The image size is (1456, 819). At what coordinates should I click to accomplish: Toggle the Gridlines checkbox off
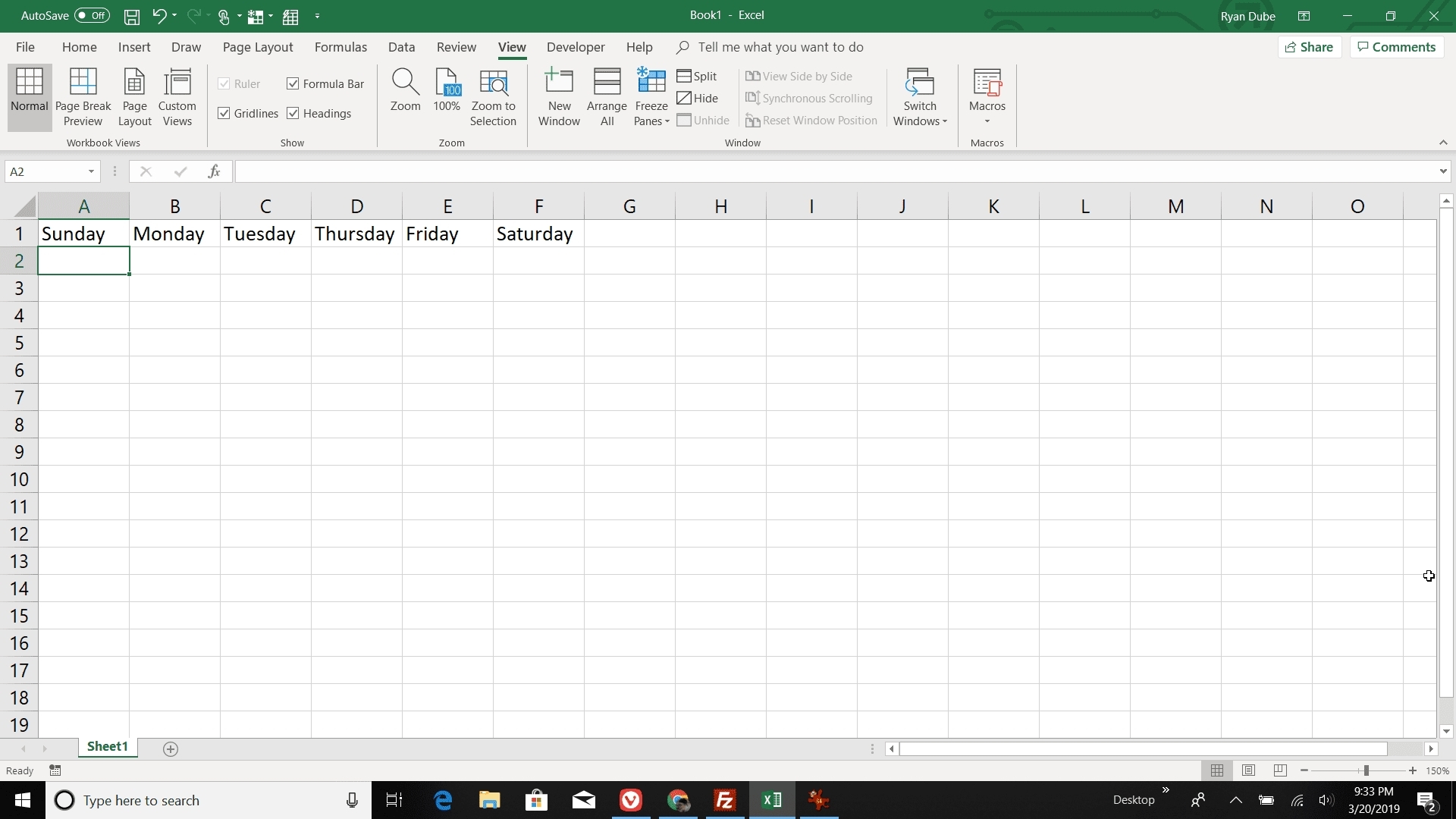224,113
